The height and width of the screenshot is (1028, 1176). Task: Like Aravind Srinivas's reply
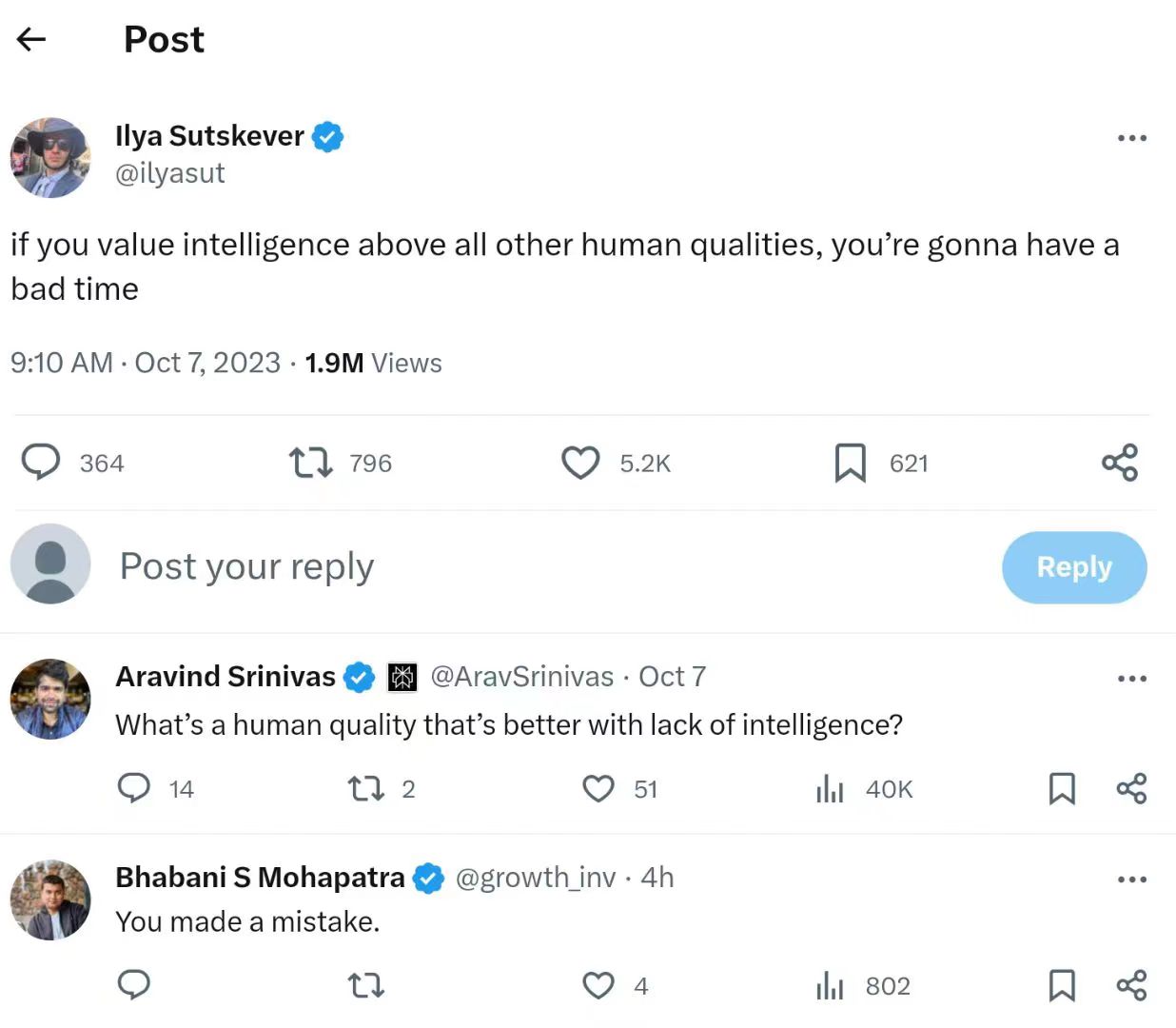[598, 788]
